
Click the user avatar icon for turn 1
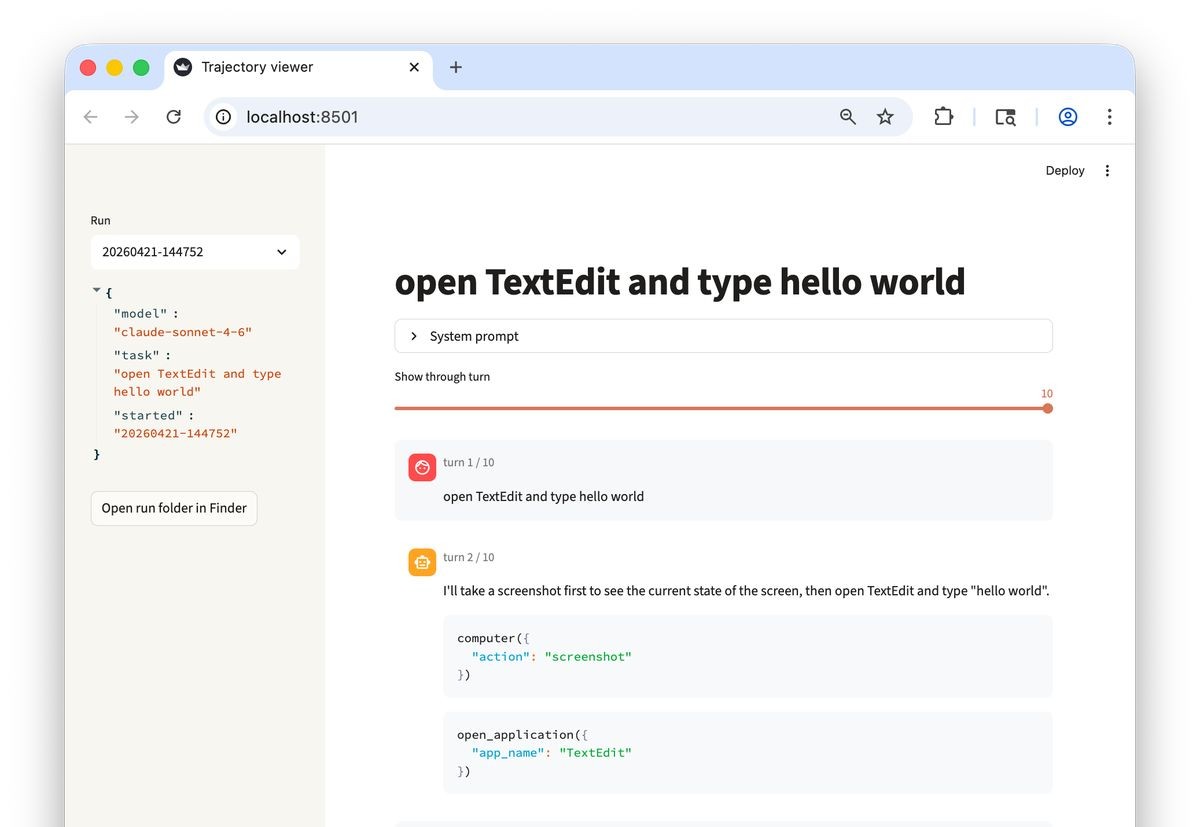pyautogui.click(x=422, y=467)
